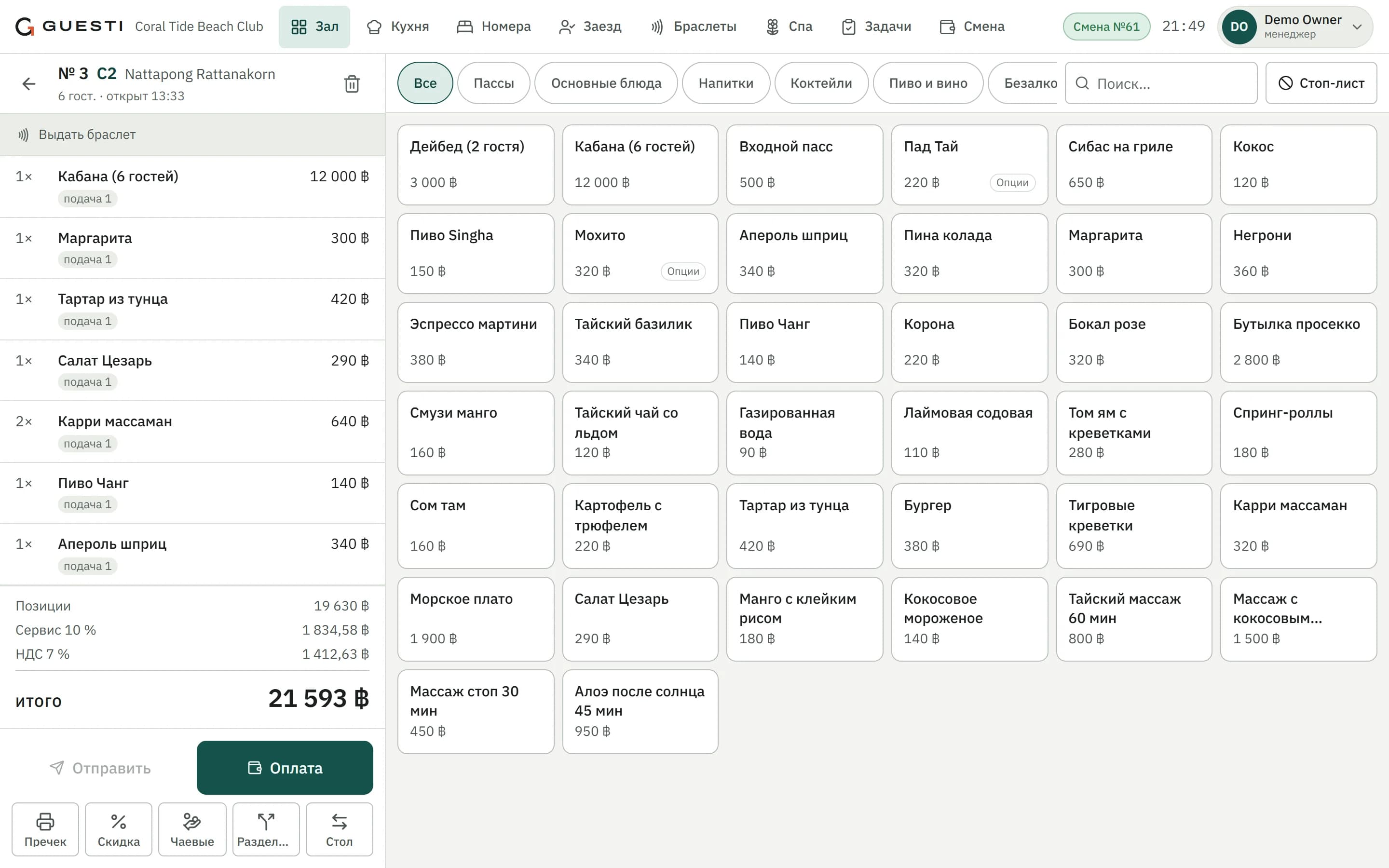Open the Кухня kitchen section

(398, 27)
